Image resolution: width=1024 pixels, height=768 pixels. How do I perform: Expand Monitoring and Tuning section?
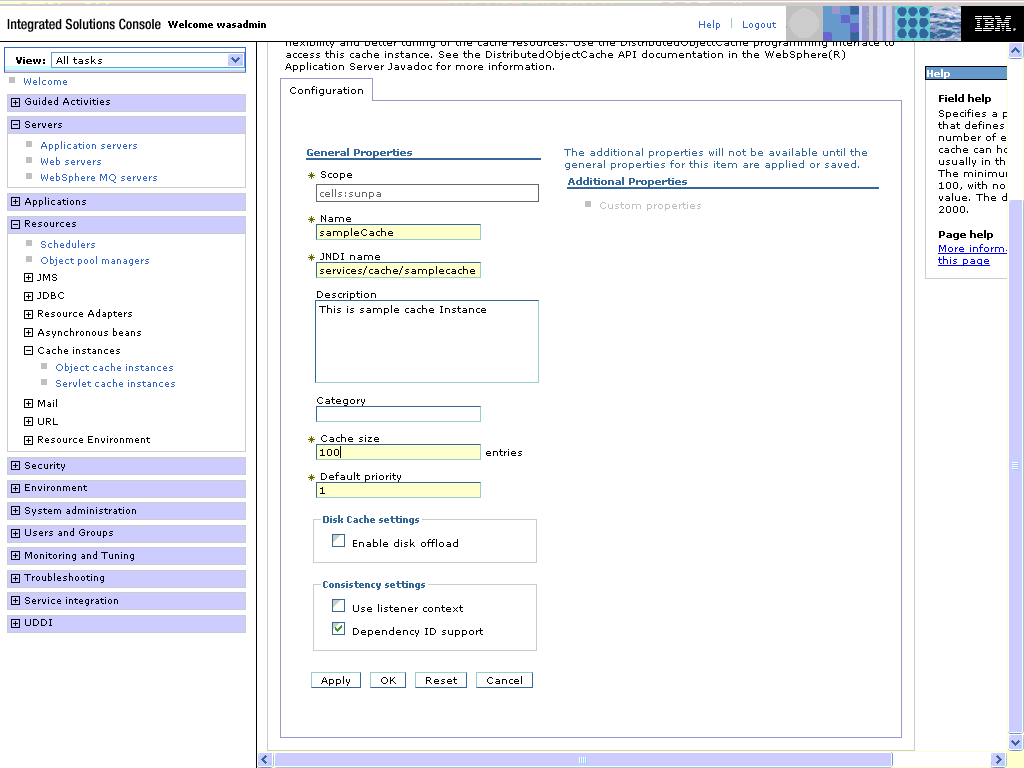(x=16, y=556)
